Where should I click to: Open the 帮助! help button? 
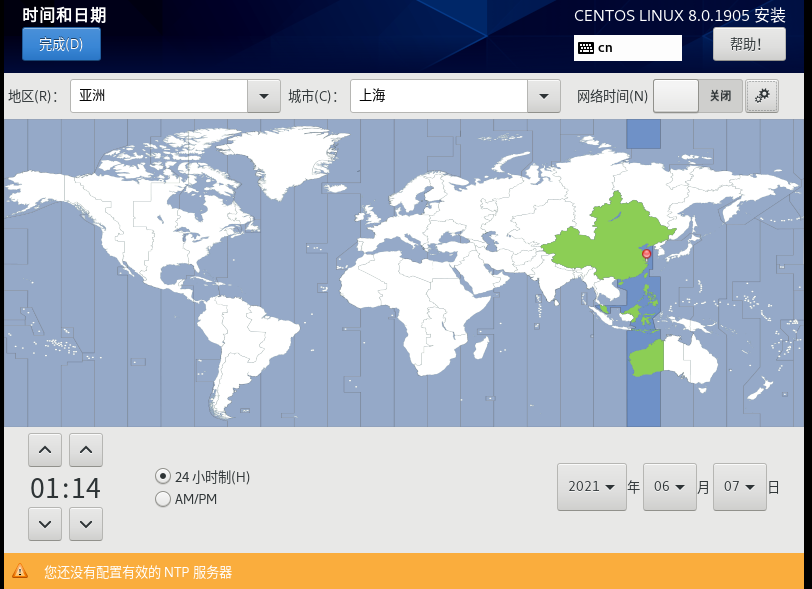[x=749, y=44]
